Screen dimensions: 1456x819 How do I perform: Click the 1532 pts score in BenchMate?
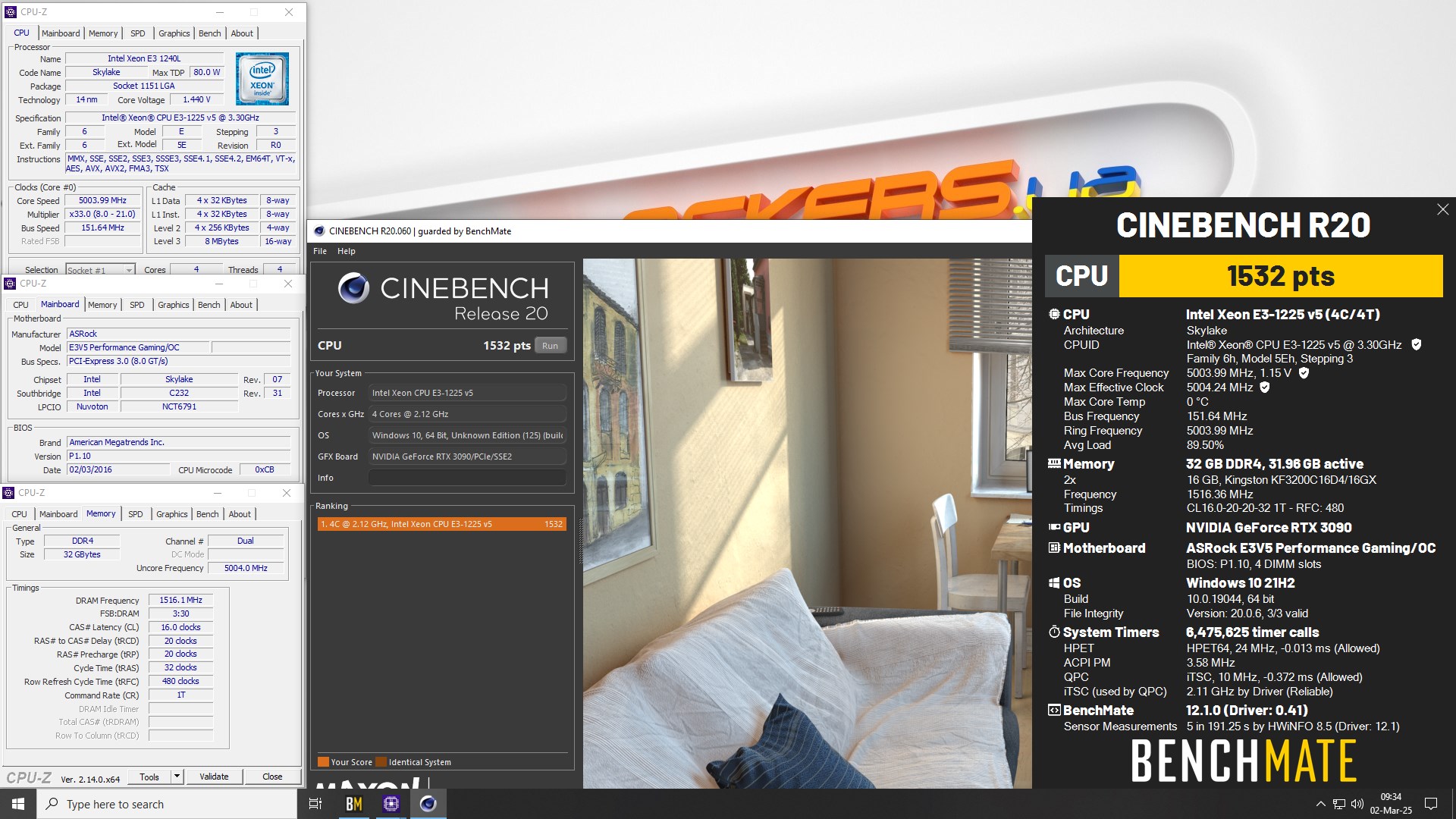click(x=1281, y=276)
